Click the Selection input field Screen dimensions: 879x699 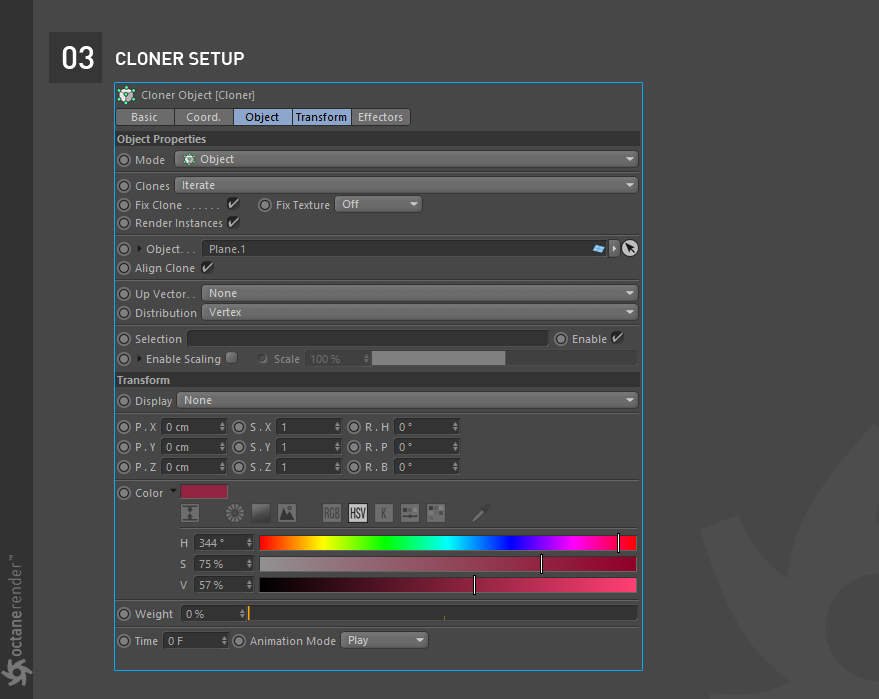pos(368,339)
